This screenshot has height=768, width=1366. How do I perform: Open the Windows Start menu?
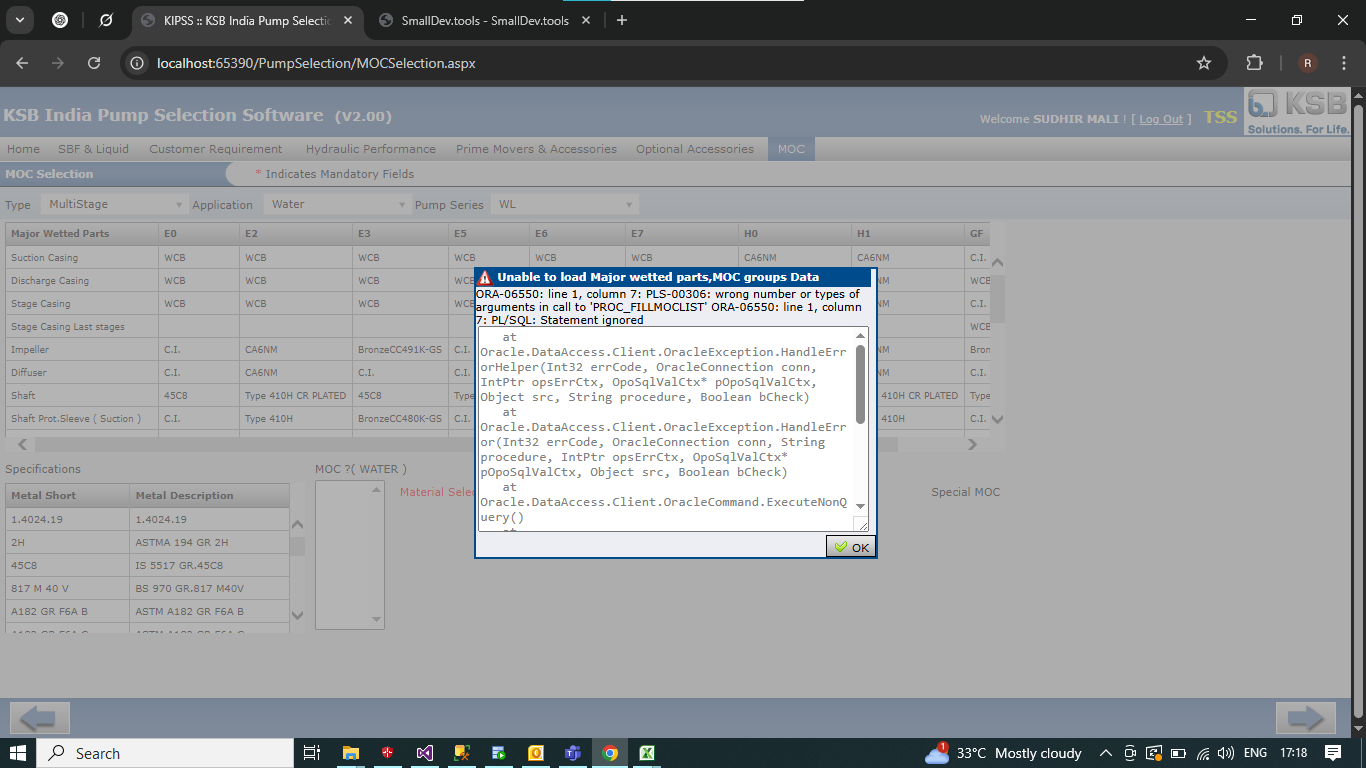tap(18, 753)
